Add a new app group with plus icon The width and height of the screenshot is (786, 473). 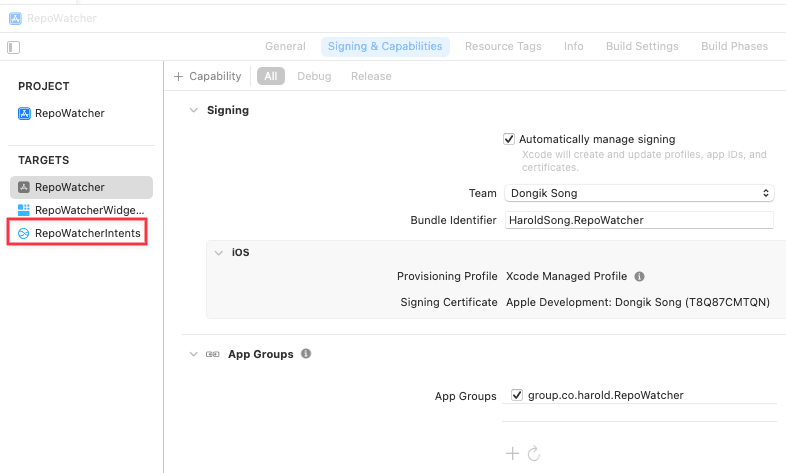[512, 453]
